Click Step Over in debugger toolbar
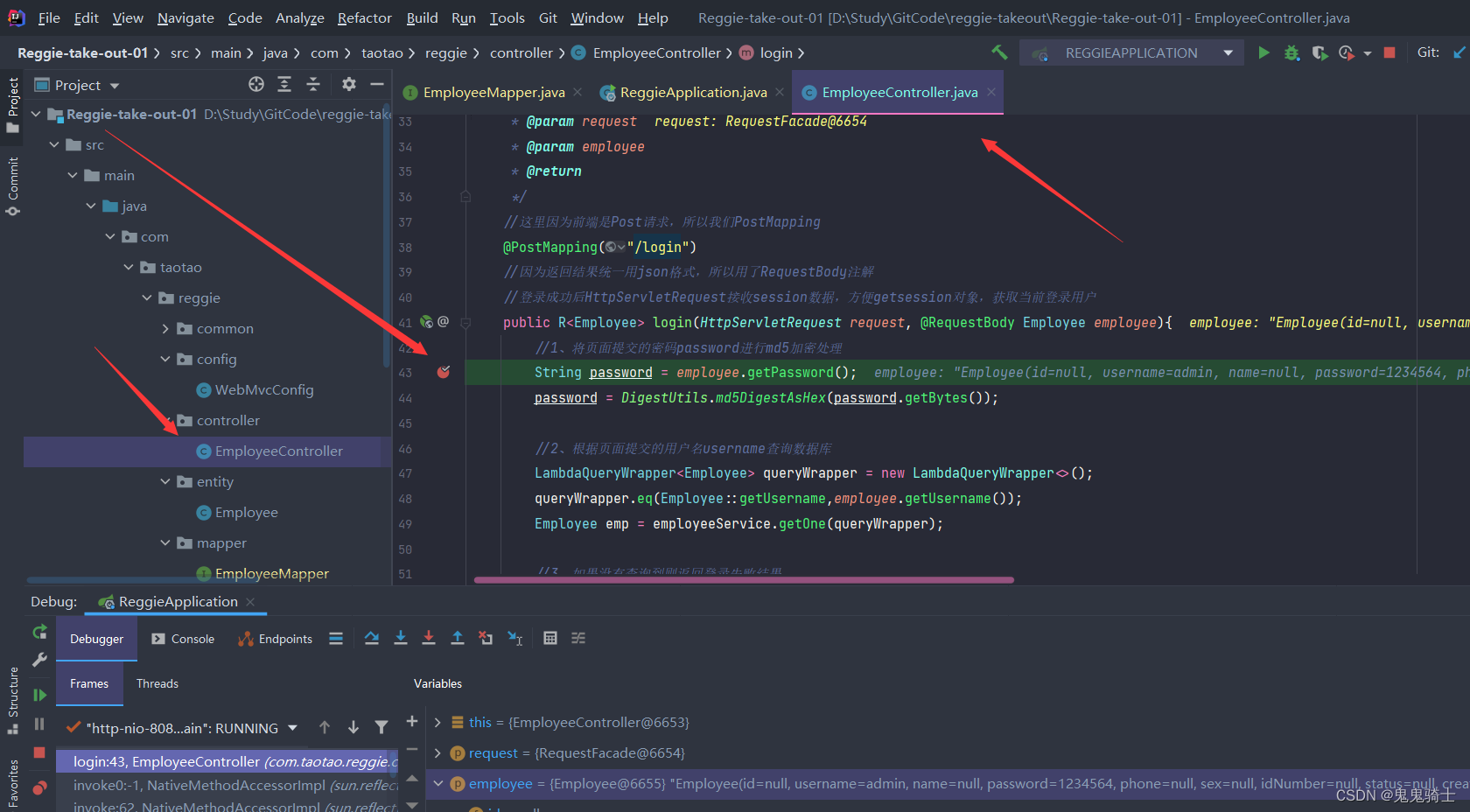This screenshot has height=812, width=1470. [x=372, y=639]
